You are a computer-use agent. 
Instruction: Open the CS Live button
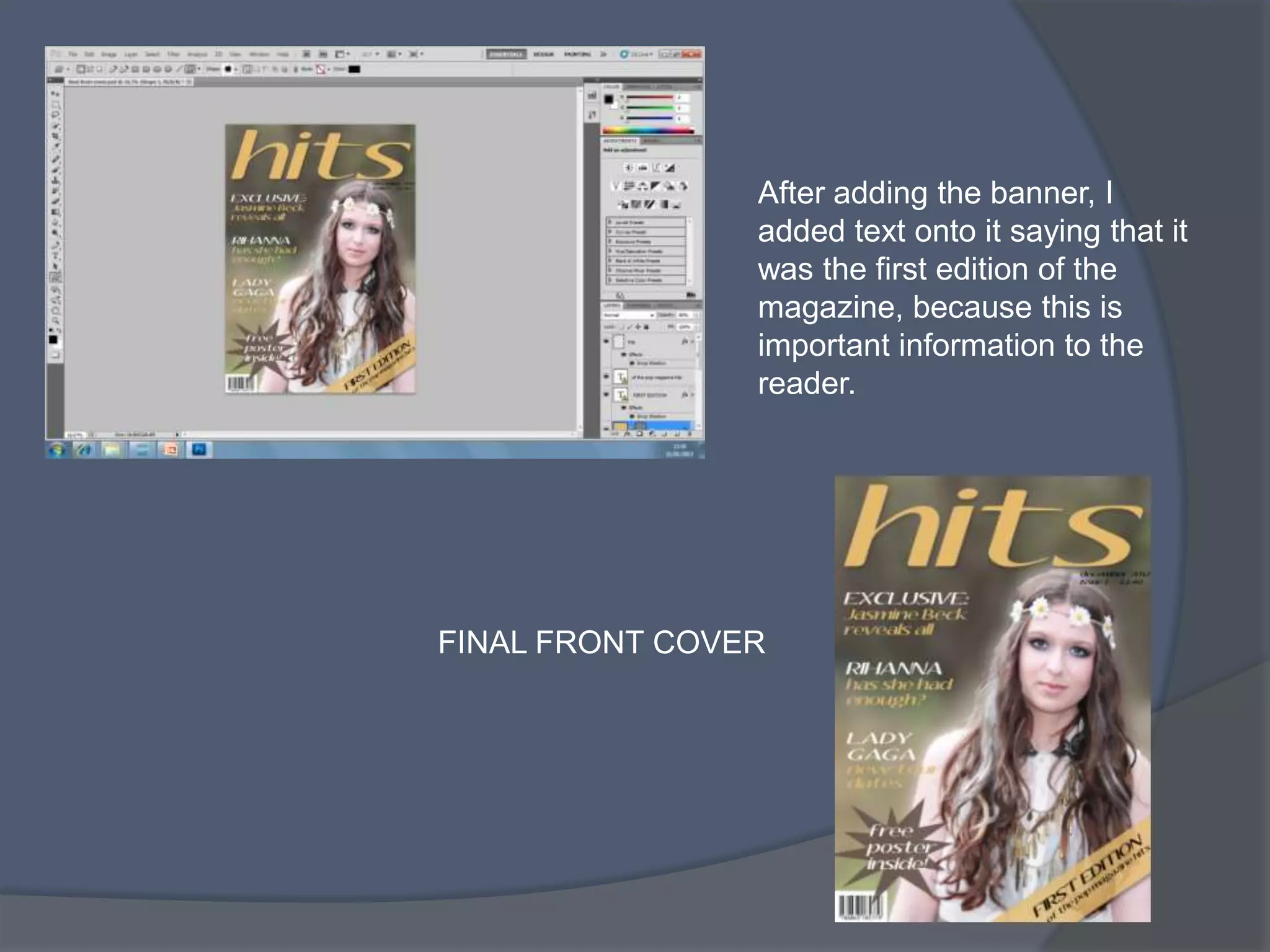coord(637,55)
